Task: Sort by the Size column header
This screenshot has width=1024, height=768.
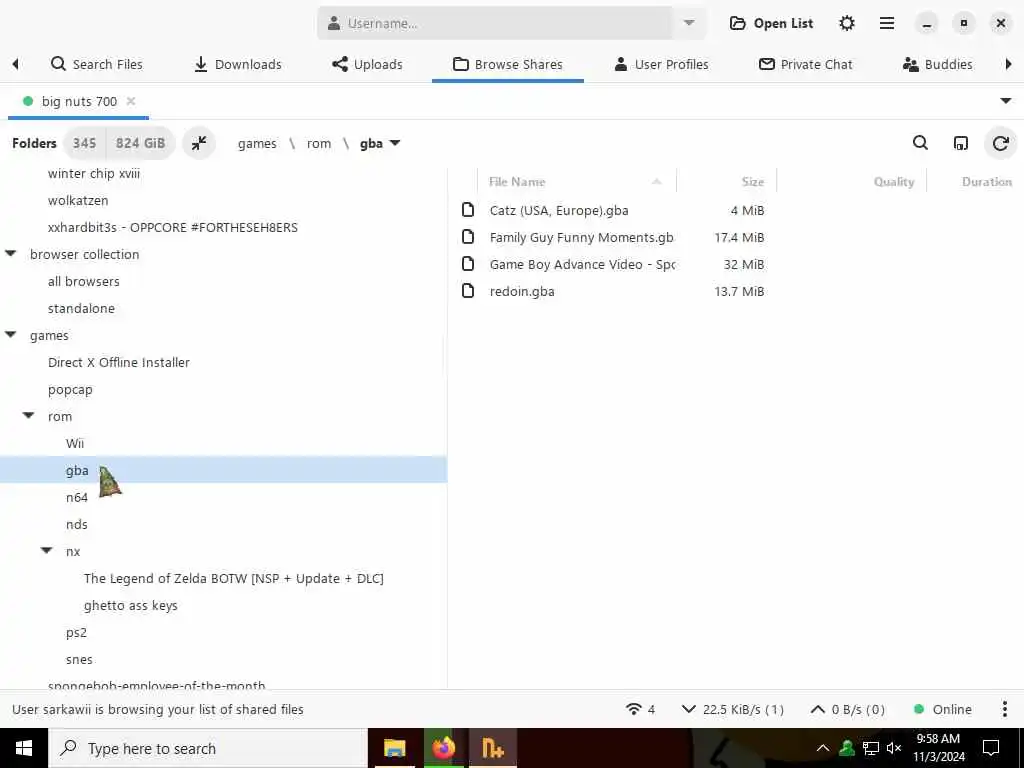Action: coord(726,182)
